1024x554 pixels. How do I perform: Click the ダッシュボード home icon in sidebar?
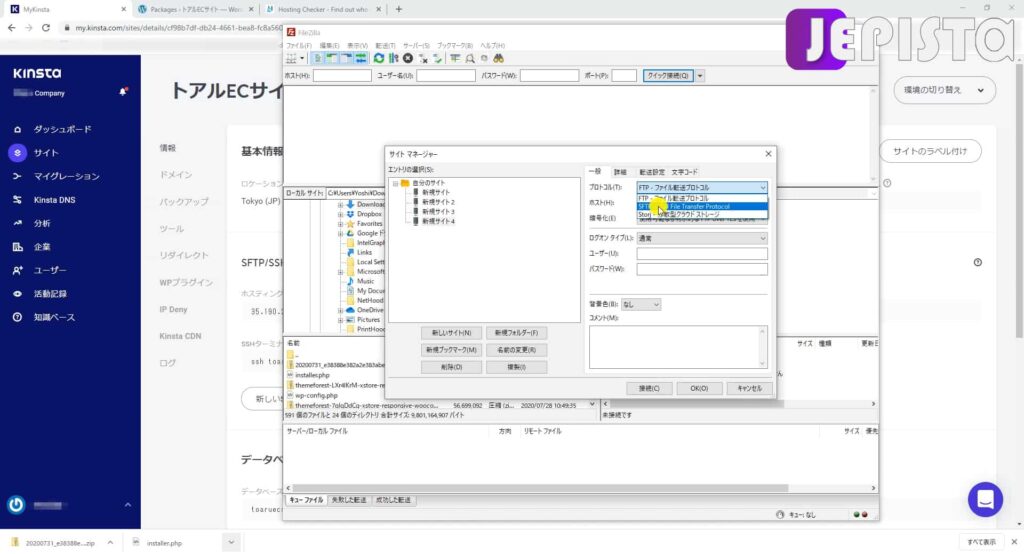point(18,129)
